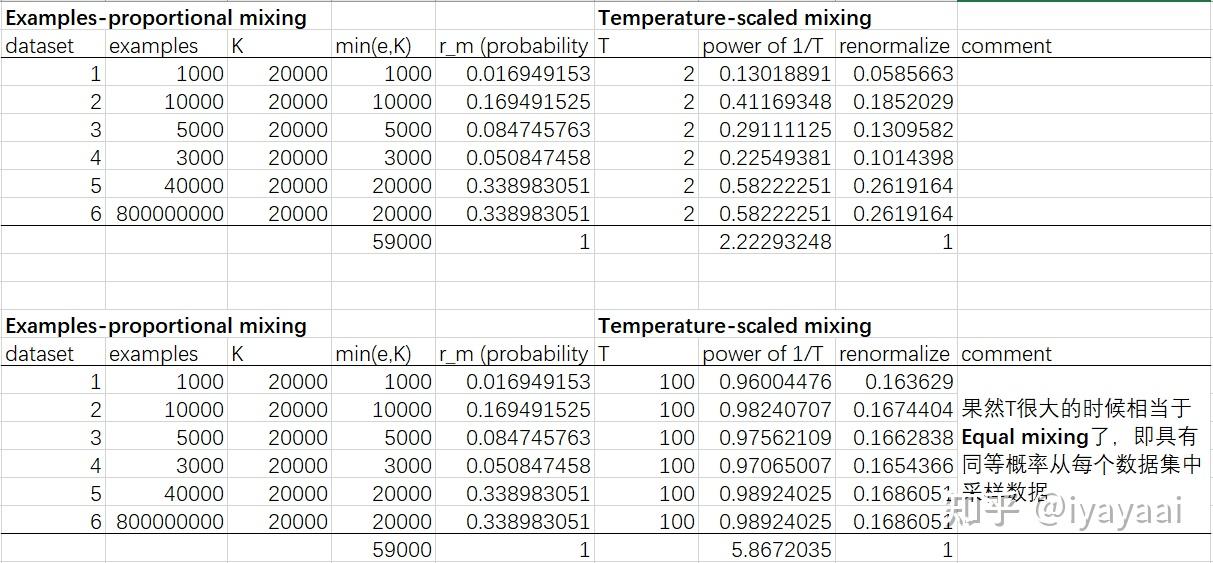1213x563 pixels.
Task: Click the bold Equal mixing comment text
Action: click(x=1024, y=437)
